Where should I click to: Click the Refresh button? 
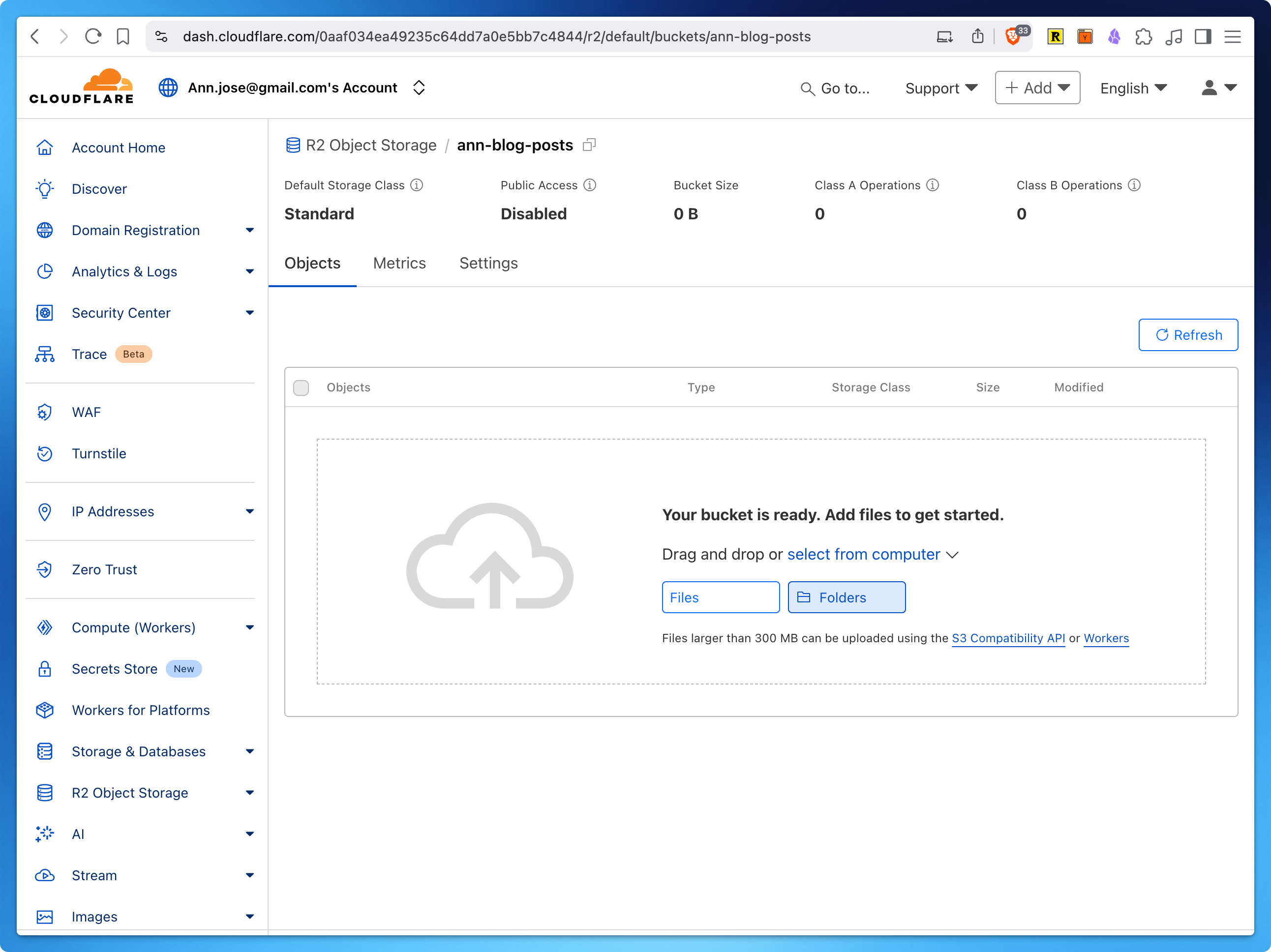tap(1188, 335)
